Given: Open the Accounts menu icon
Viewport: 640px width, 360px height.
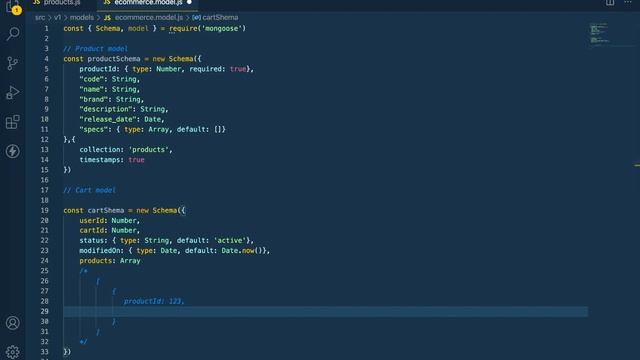Looking at the screenshot, I should (13, 323).
